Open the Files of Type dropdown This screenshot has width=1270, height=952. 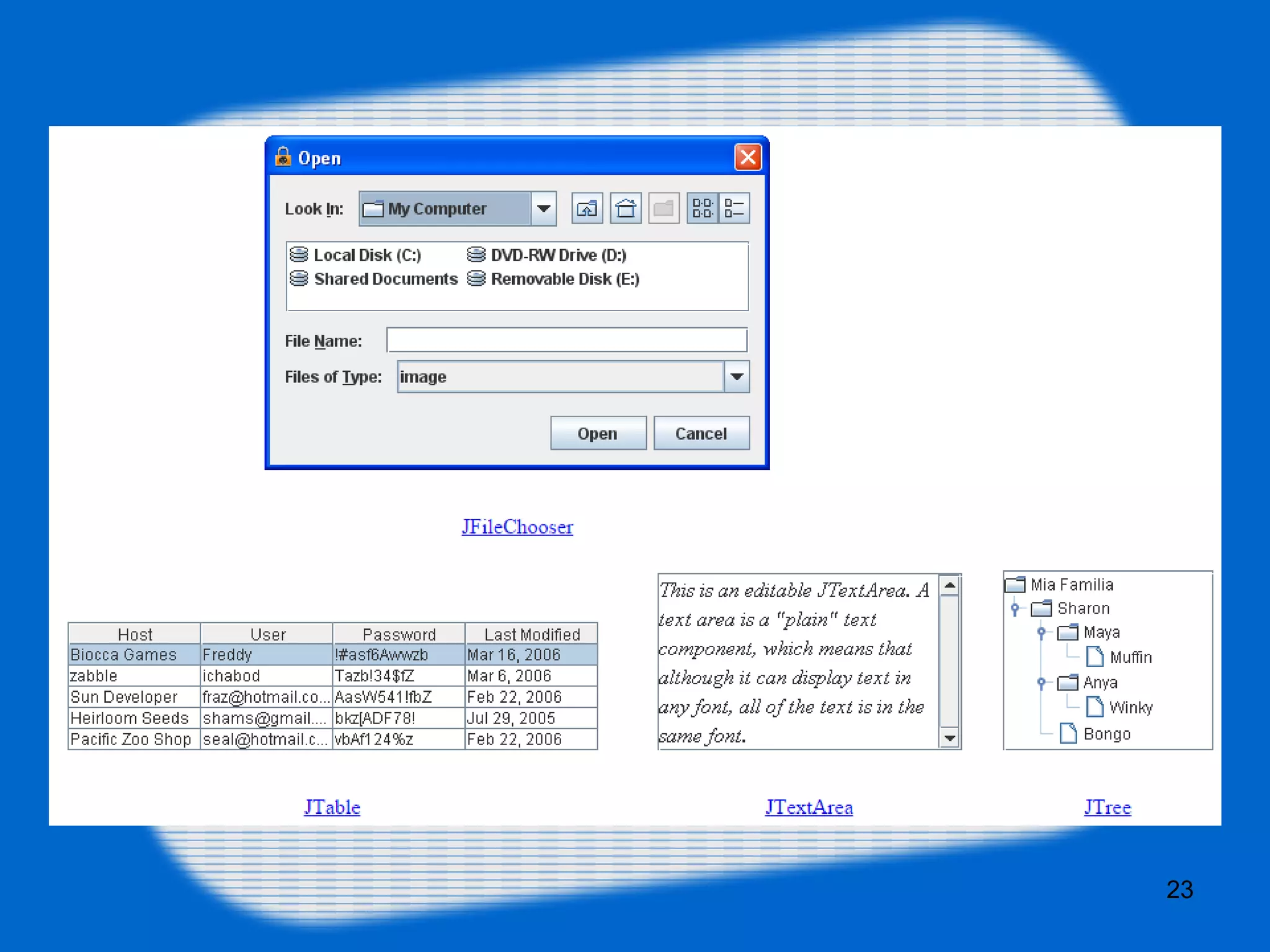click(x=737, y=377)
